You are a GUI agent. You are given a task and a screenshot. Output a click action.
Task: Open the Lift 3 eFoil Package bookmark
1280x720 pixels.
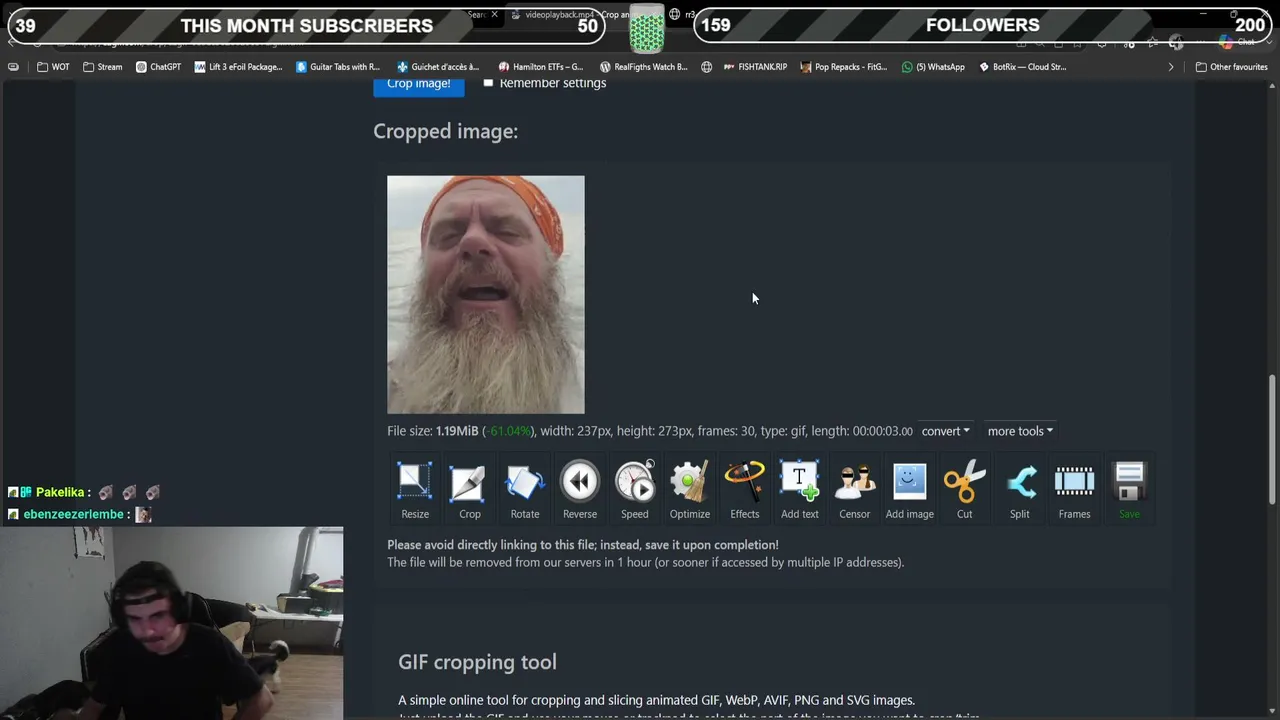tap(239, 67)
